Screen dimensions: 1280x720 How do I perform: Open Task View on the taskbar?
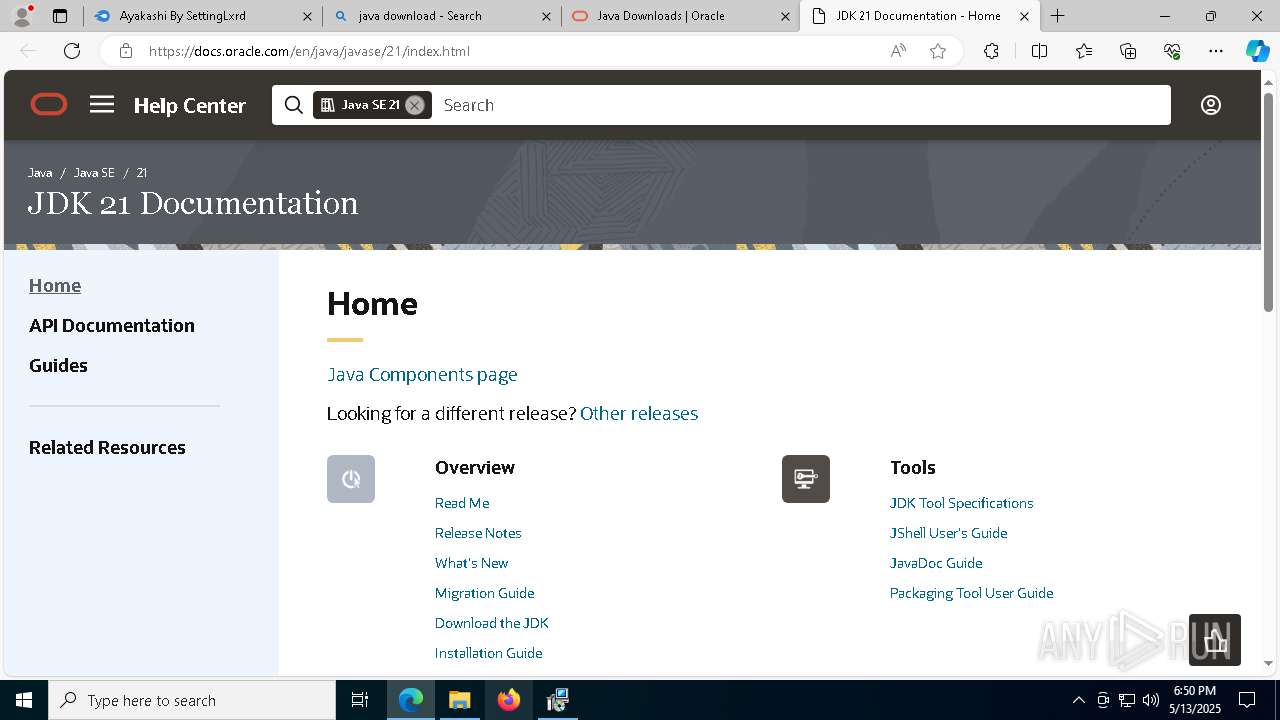[360, 700]
